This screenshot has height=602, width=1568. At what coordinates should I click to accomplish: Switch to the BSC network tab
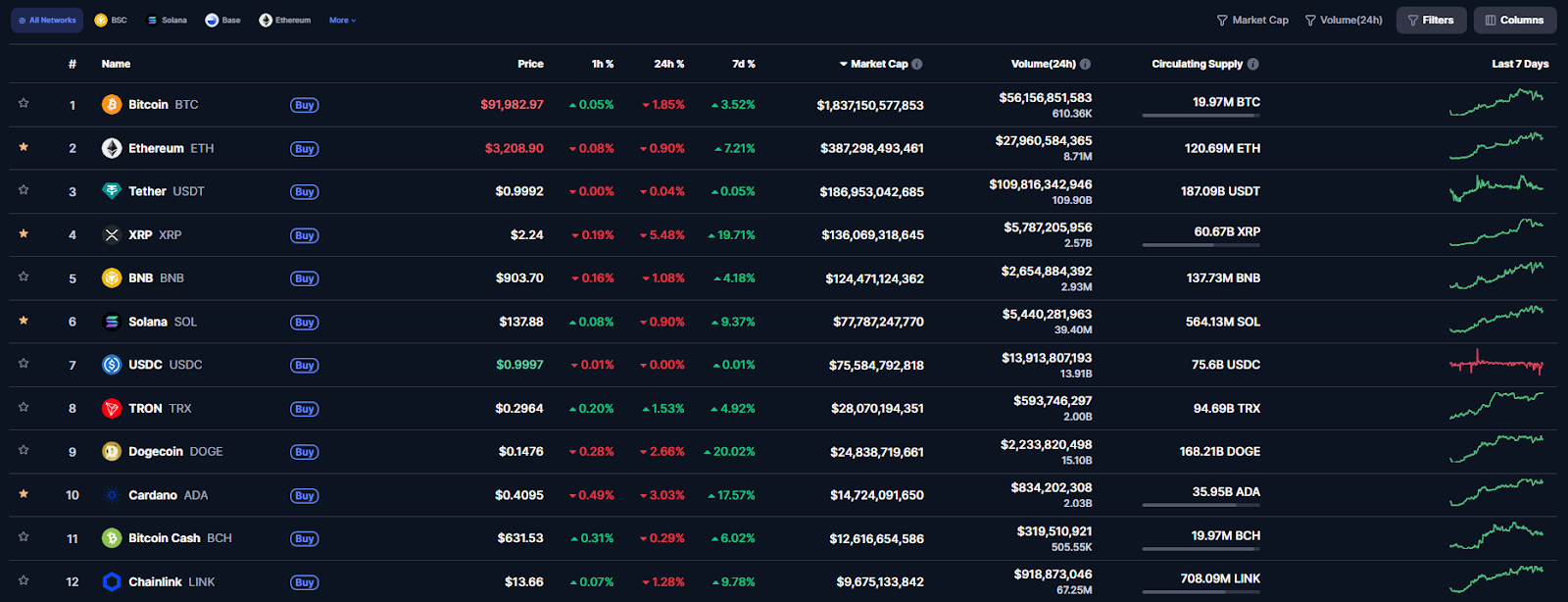click(x=111, y=20)
